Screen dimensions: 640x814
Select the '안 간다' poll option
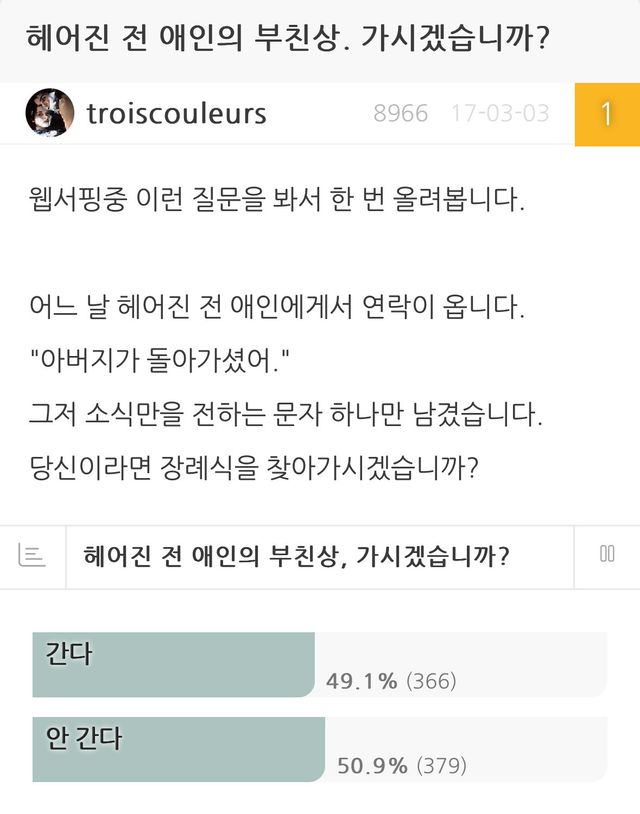(178, 750)
